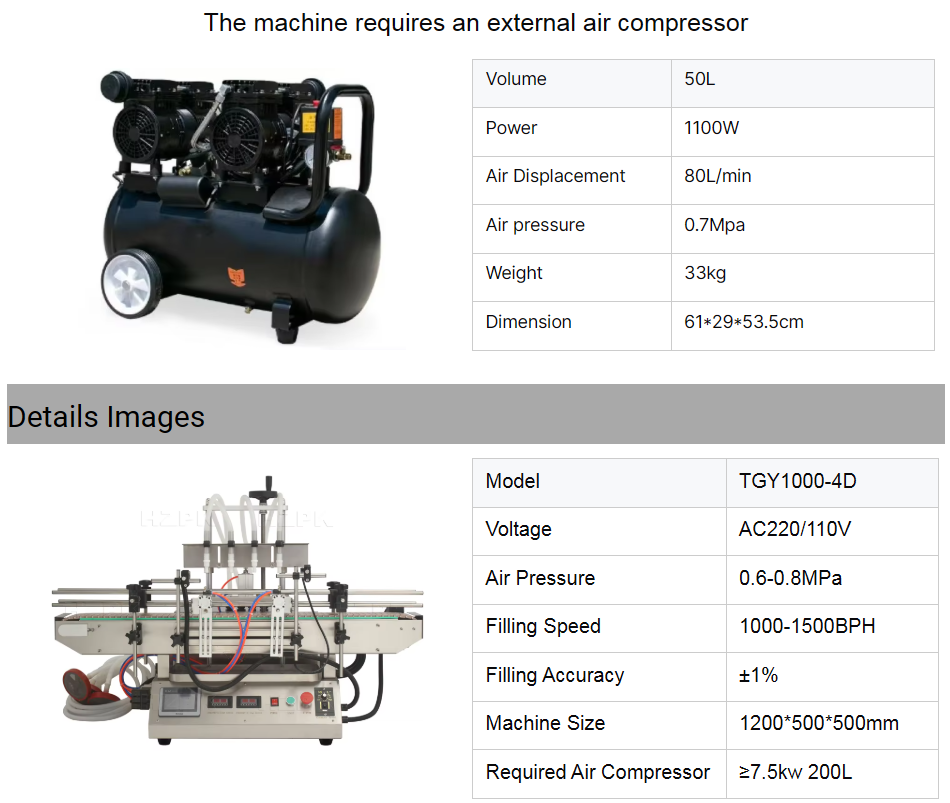Select the 50L volume value
Image resolution: width=950 pixels, height=803 pixels.
(700, 80)
